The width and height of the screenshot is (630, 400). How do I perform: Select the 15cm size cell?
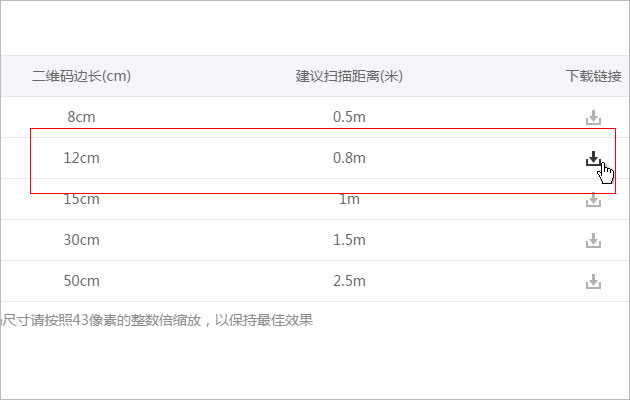[x=82, y=199]
